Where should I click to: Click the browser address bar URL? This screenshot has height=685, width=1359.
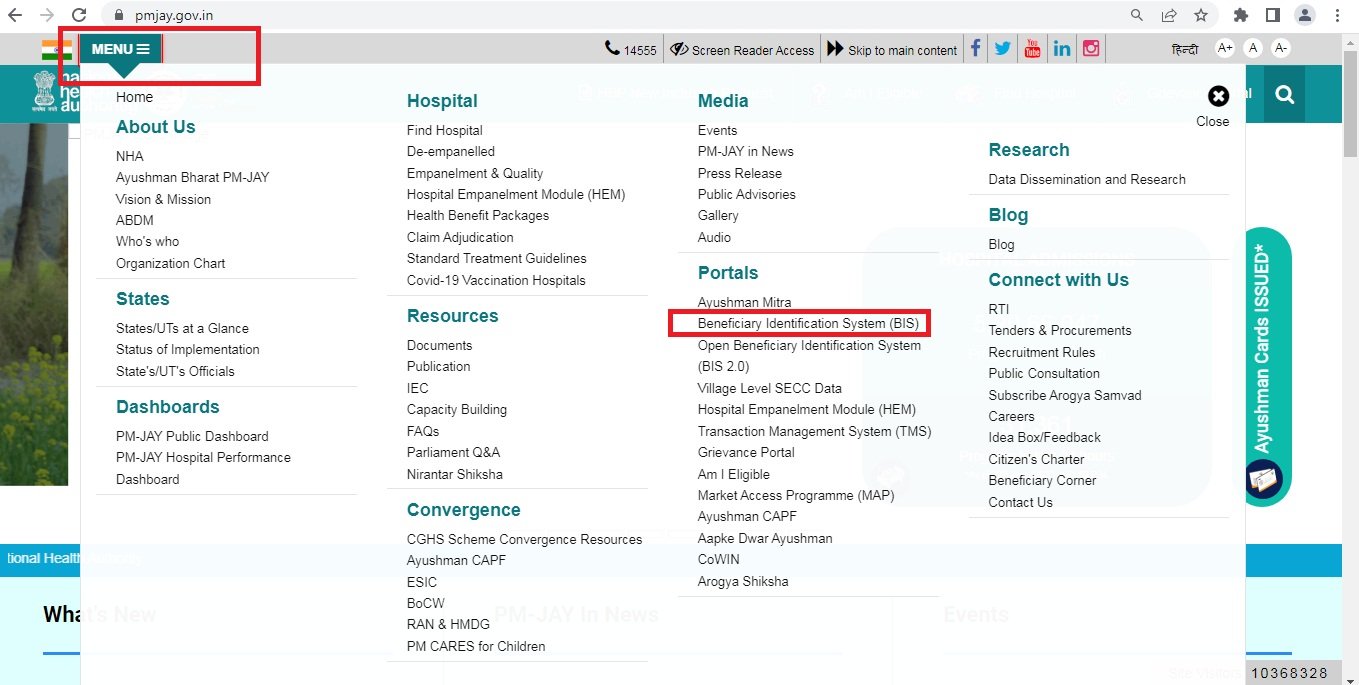174,16
